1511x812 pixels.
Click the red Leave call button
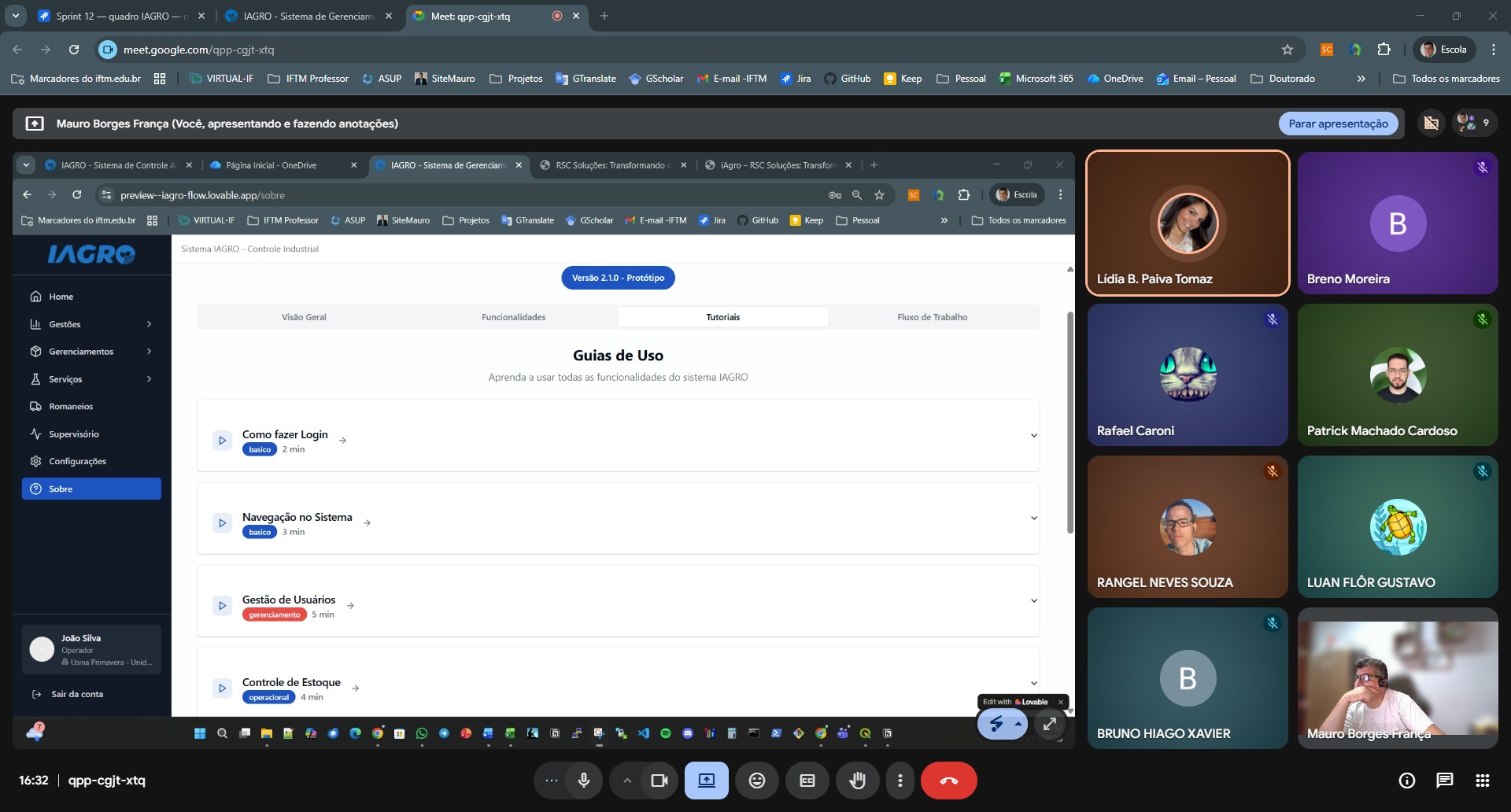pyautogui.click(x=948, y=781)
